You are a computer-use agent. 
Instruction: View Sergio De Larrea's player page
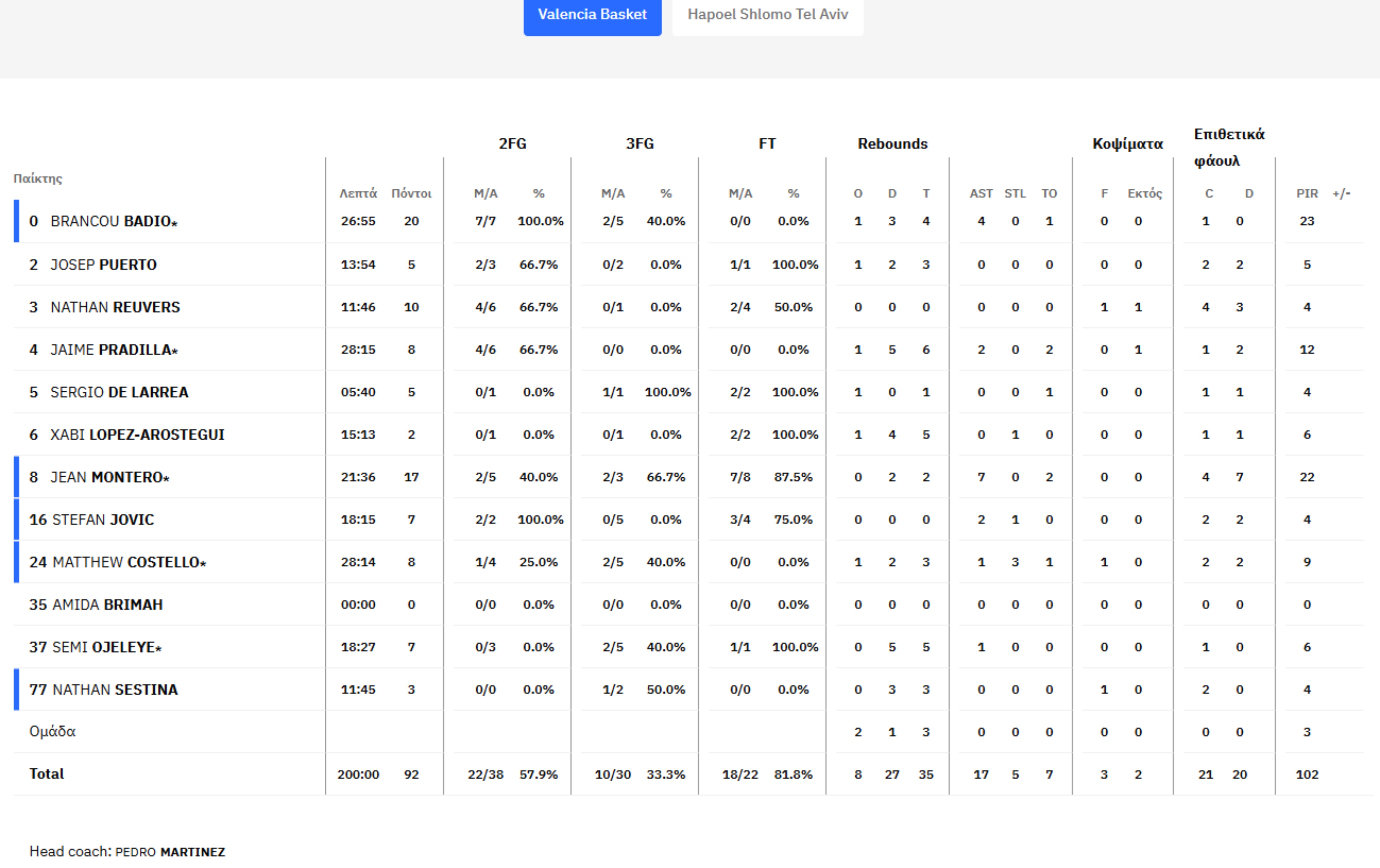(119, 392)
